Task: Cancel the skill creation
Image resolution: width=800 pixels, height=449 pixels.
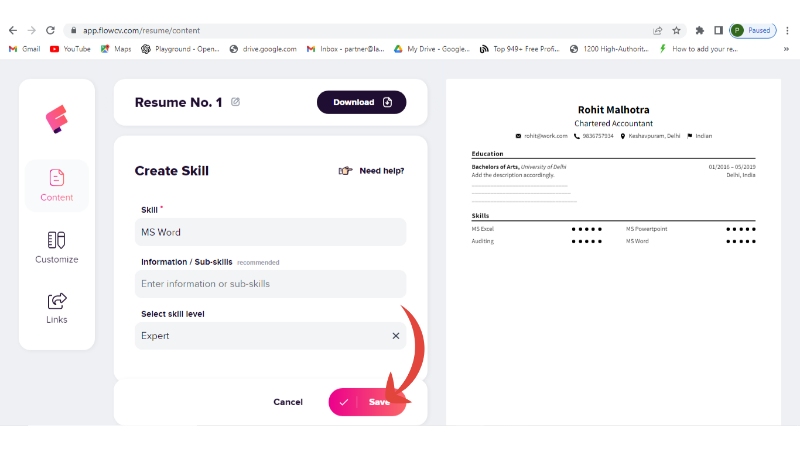Action: [x=288, y=402]
